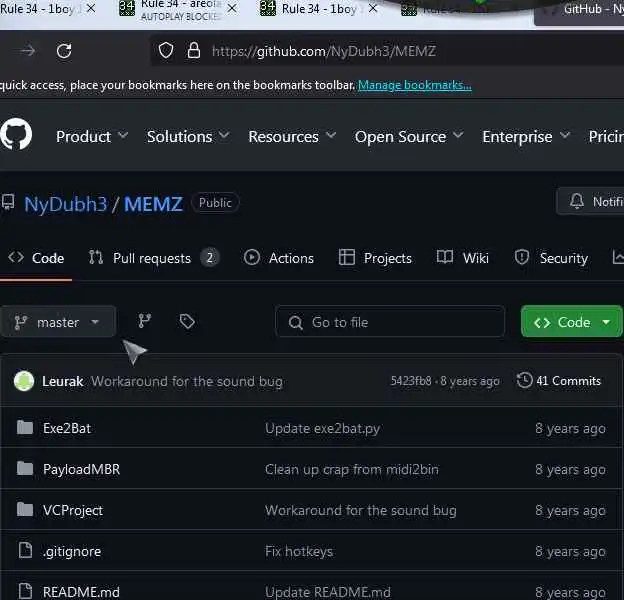Expand the Product menu
Viewport: 624px width, 600px height.
coord(92,136)
